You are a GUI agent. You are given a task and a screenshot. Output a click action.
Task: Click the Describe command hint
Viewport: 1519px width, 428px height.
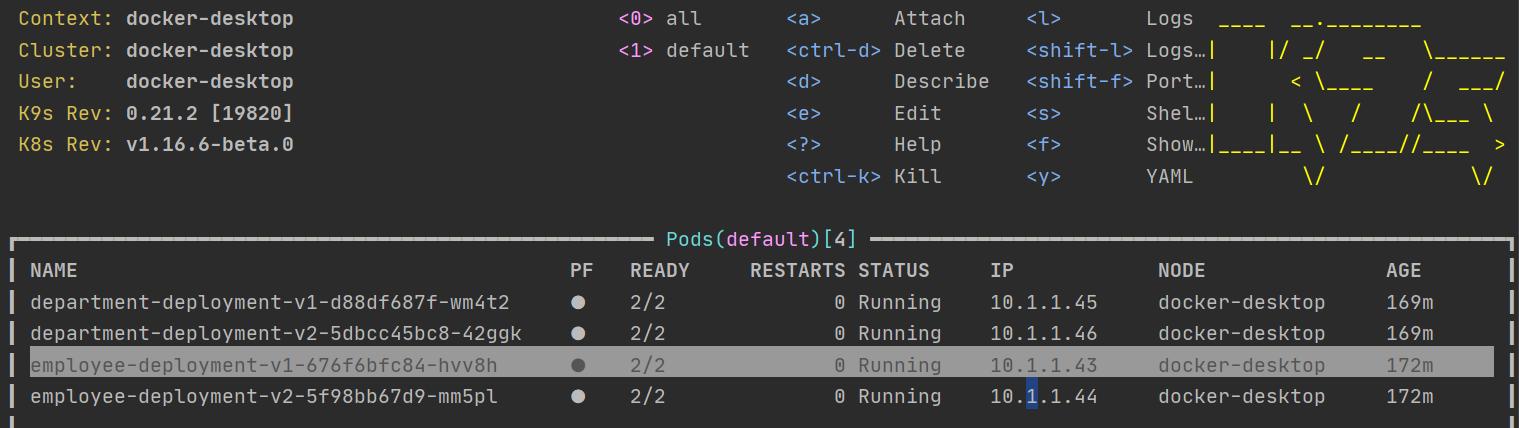pyautogui.click(x=941, y=82)
